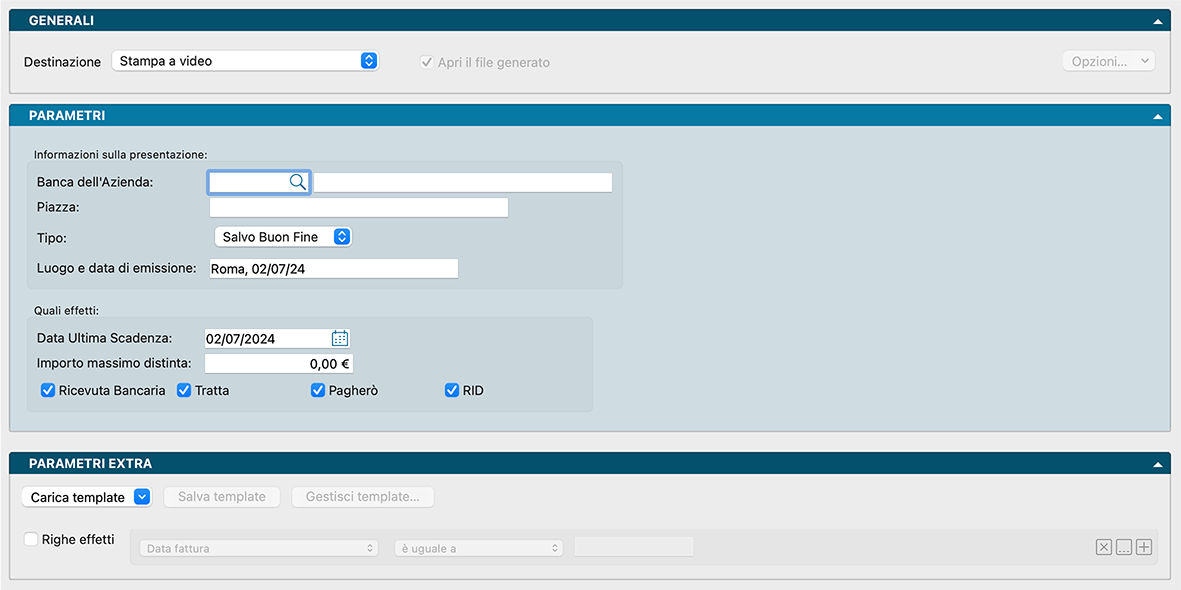Click the Gestisci template button
The image size is (1181, 590).
362,497
